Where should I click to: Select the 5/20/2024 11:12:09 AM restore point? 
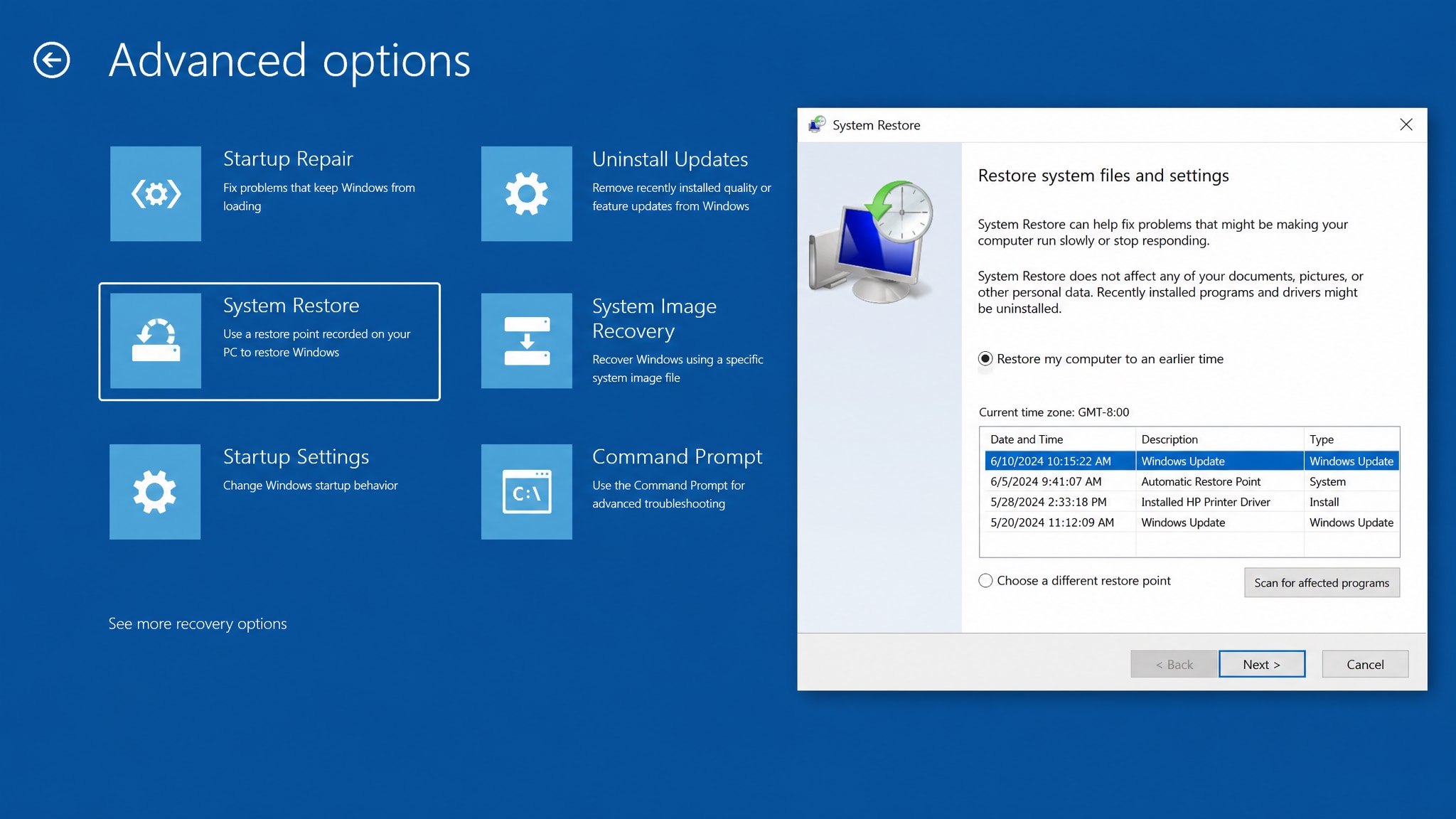click(x=1192, y=523)
